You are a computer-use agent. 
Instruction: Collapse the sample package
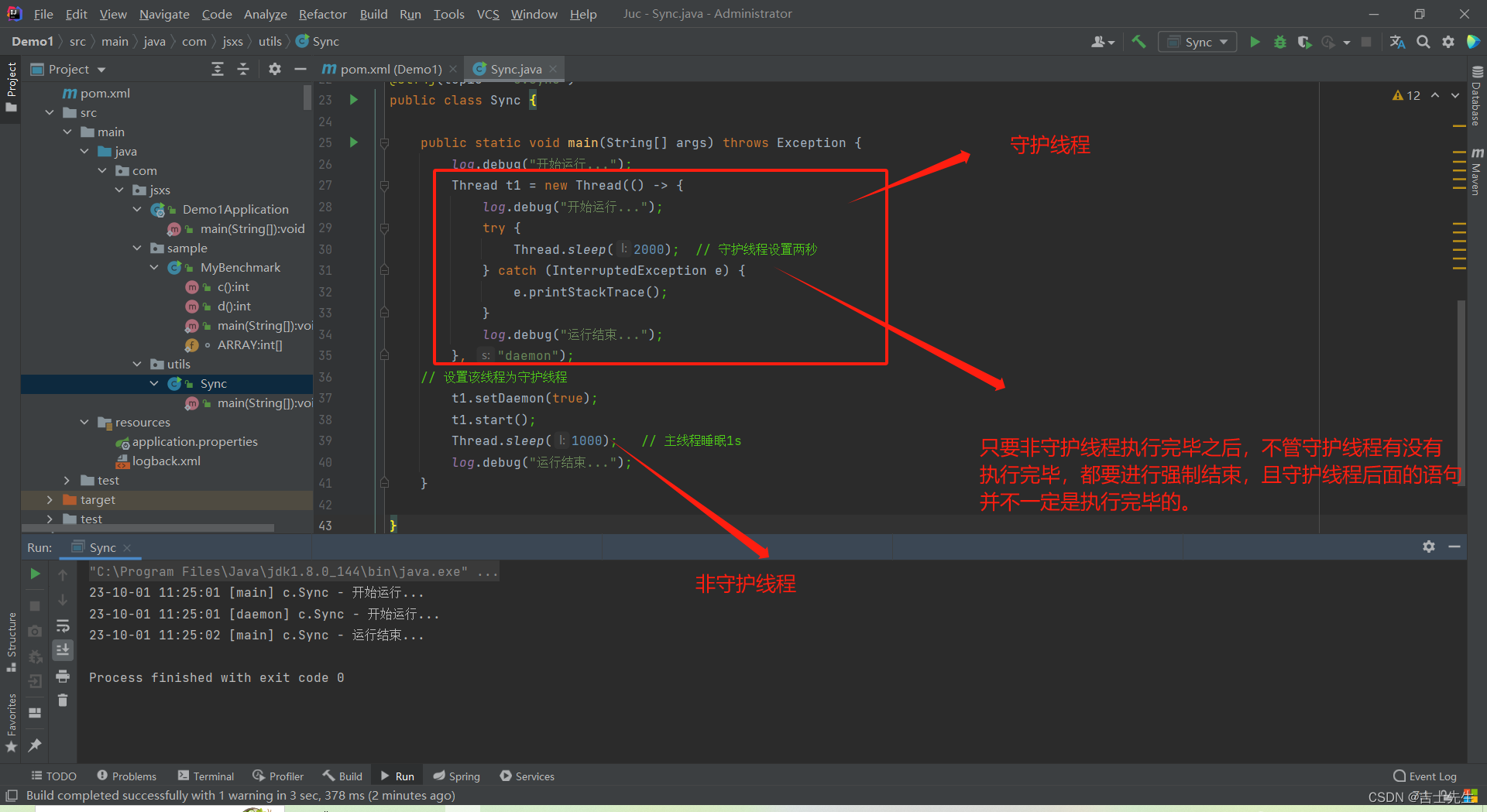[x=137, y=248]
